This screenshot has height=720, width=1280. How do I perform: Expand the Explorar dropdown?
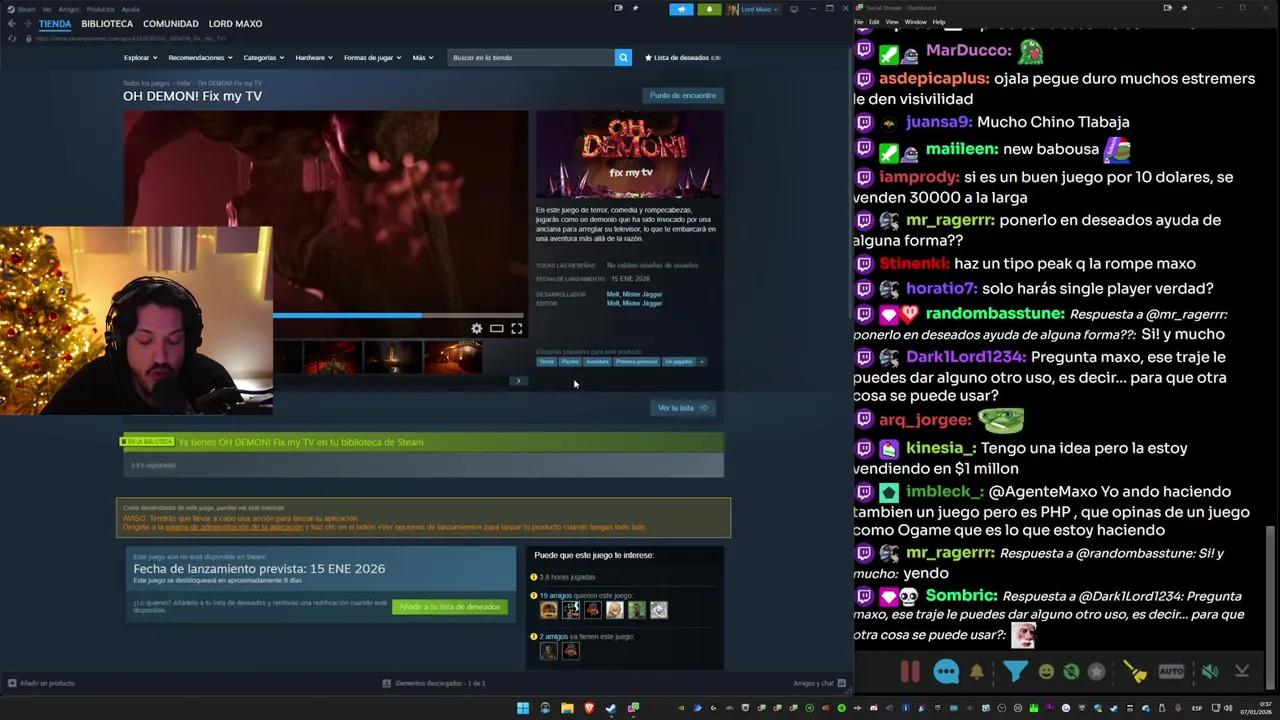140,58
